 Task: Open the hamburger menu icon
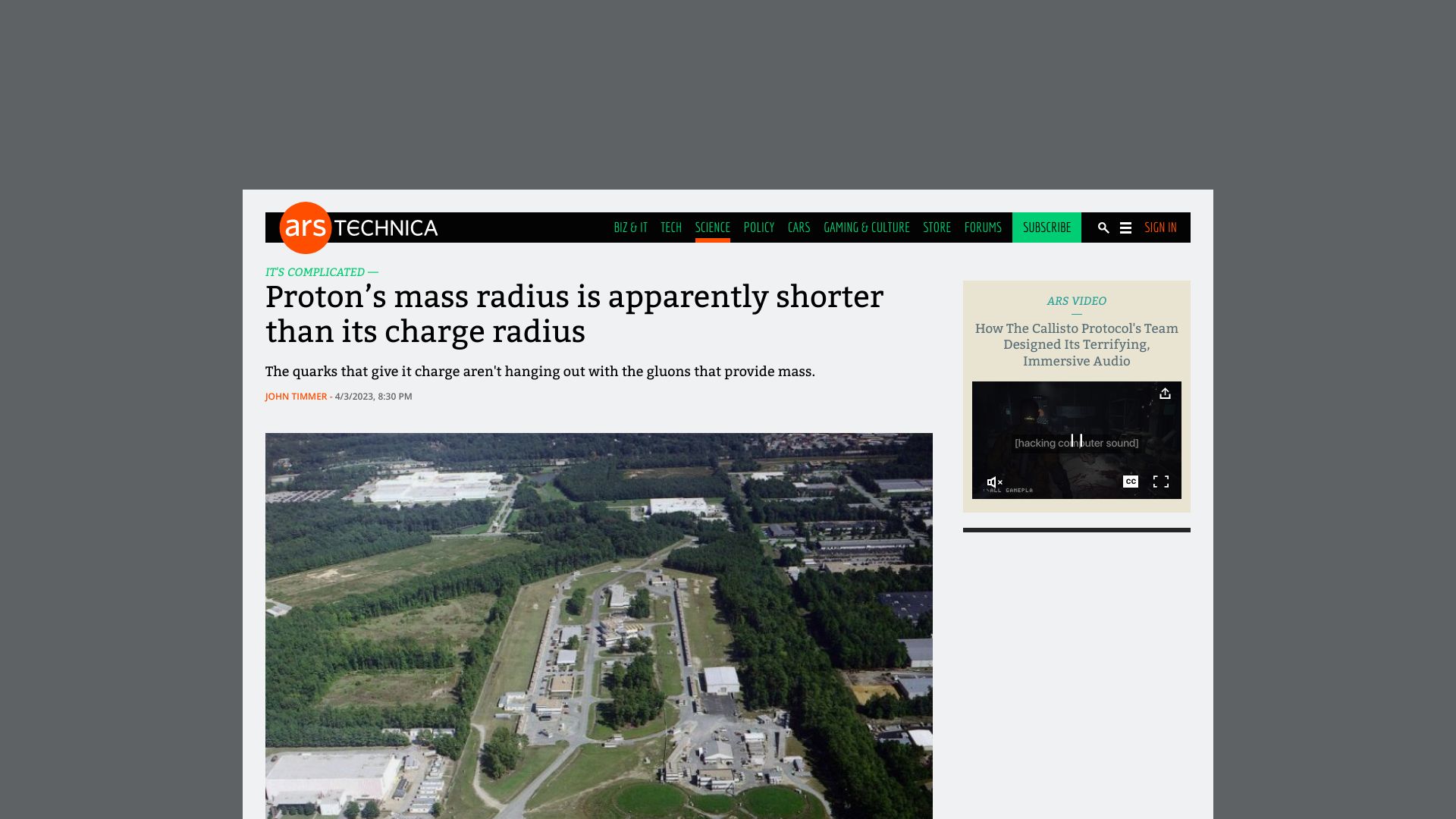(x=1125, y=227)
